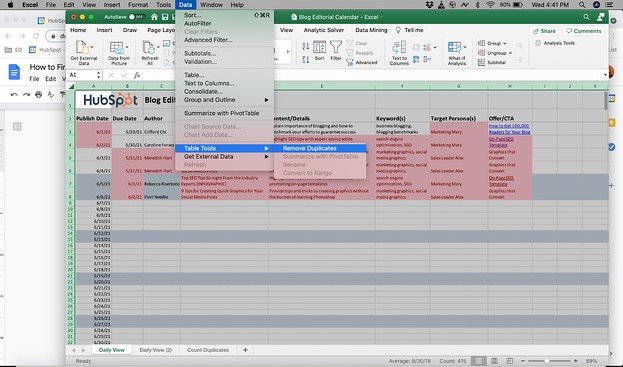The width and height of the screenshot is (623, 367).
Task: Click zoom in plus button
Action: pyautogui.click(x=575, y=361)
